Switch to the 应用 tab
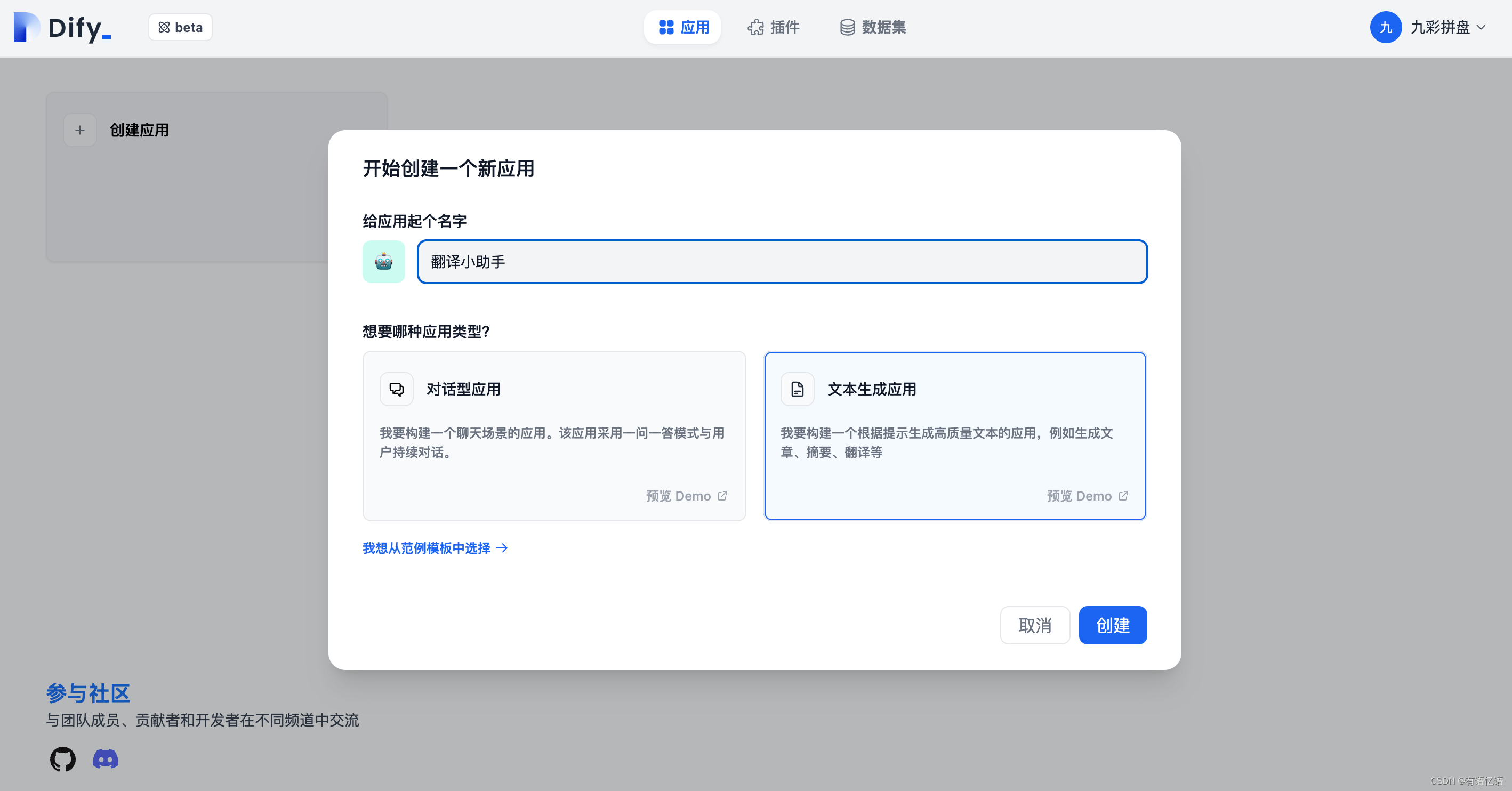This screenshot has height=791, width=1512. tap(682, 28)
